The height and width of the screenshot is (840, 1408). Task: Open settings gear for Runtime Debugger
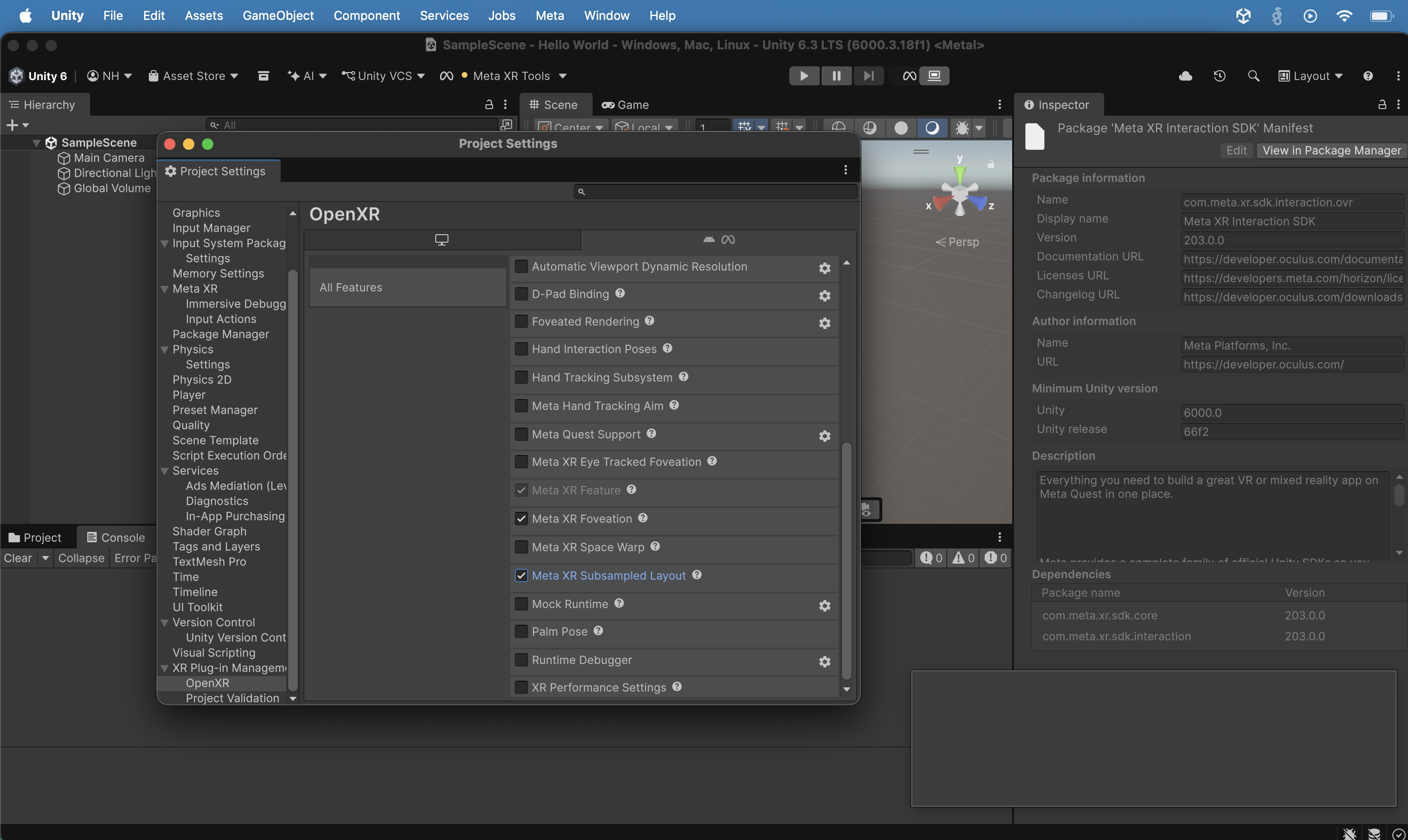click(824, 662)
